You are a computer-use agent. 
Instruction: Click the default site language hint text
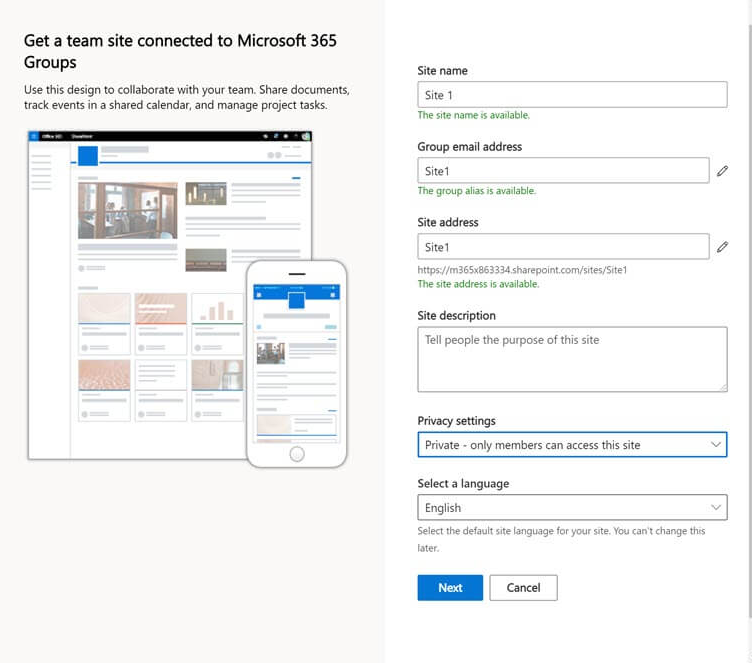(561, 539)
